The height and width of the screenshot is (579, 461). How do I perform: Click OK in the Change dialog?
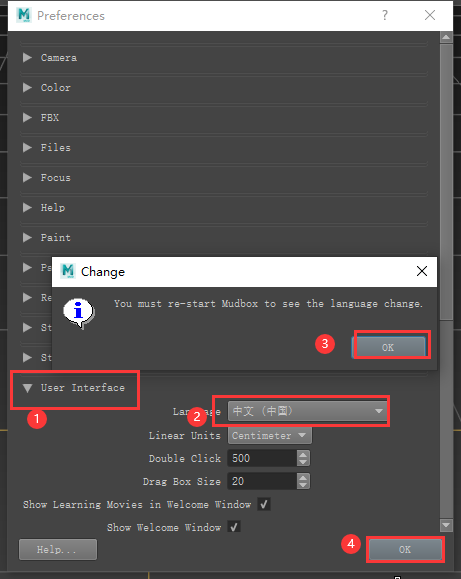pos(389,347)
